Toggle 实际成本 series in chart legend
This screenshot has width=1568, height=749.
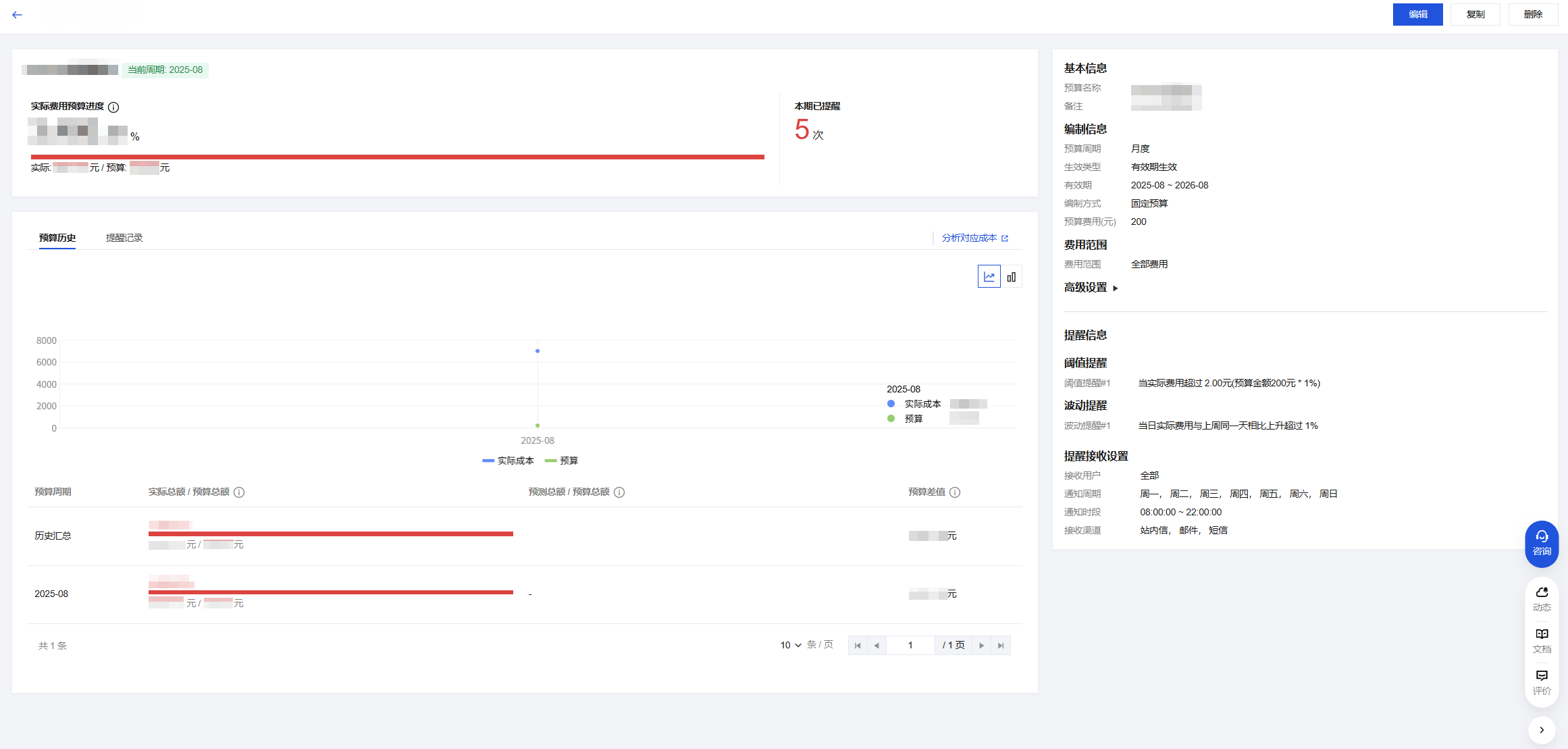pyautogui.click(x=508, y=461)
